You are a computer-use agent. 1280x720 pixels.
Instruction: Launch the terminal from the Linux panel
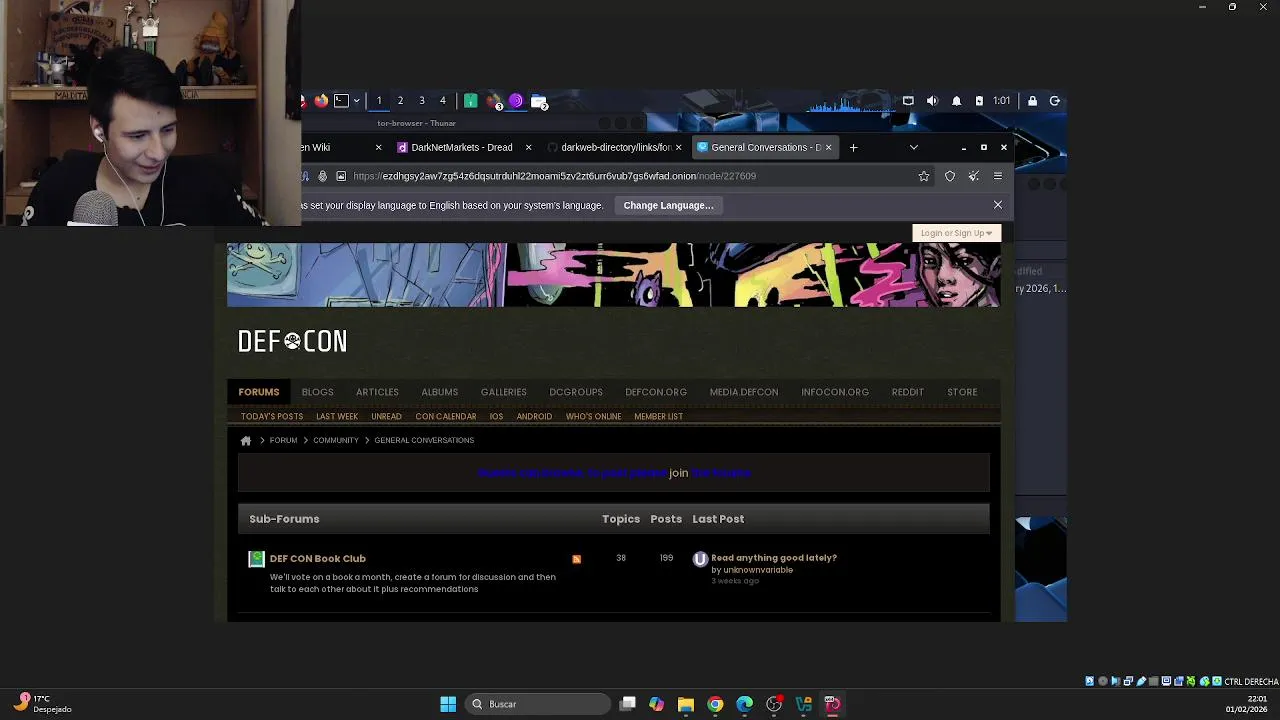(341, 101)
